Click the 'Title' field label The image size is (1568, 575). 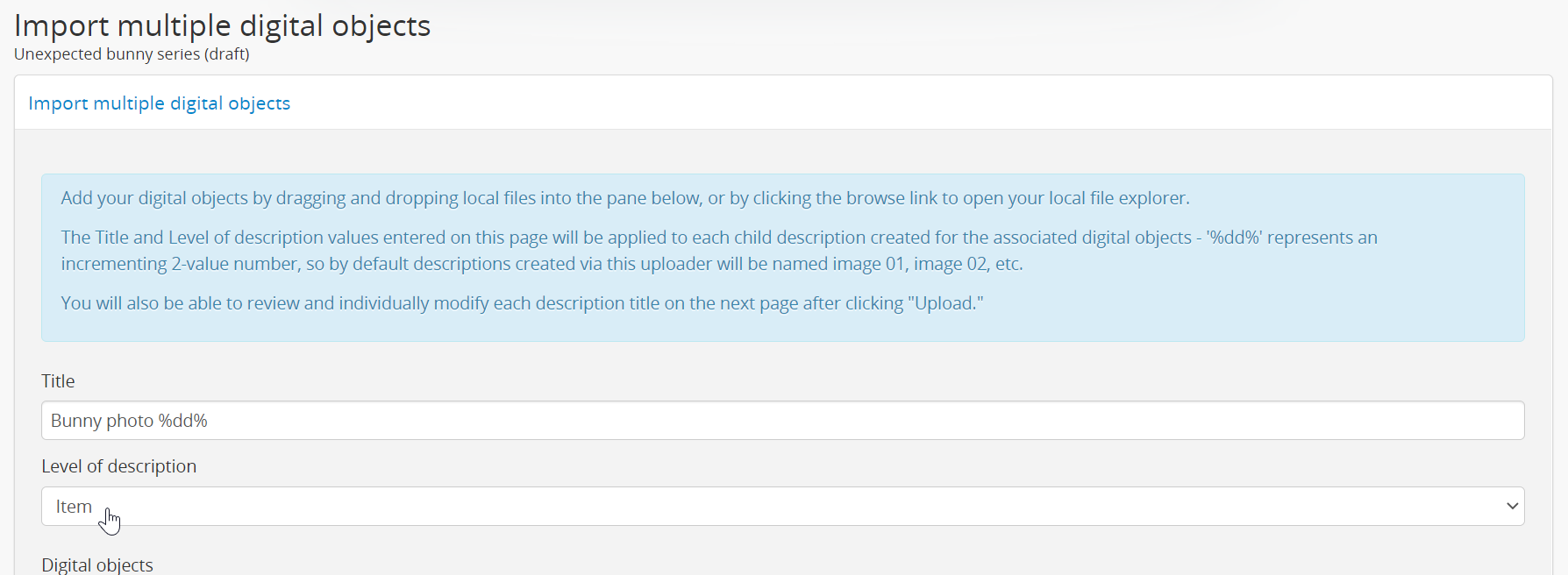(58, 381)
